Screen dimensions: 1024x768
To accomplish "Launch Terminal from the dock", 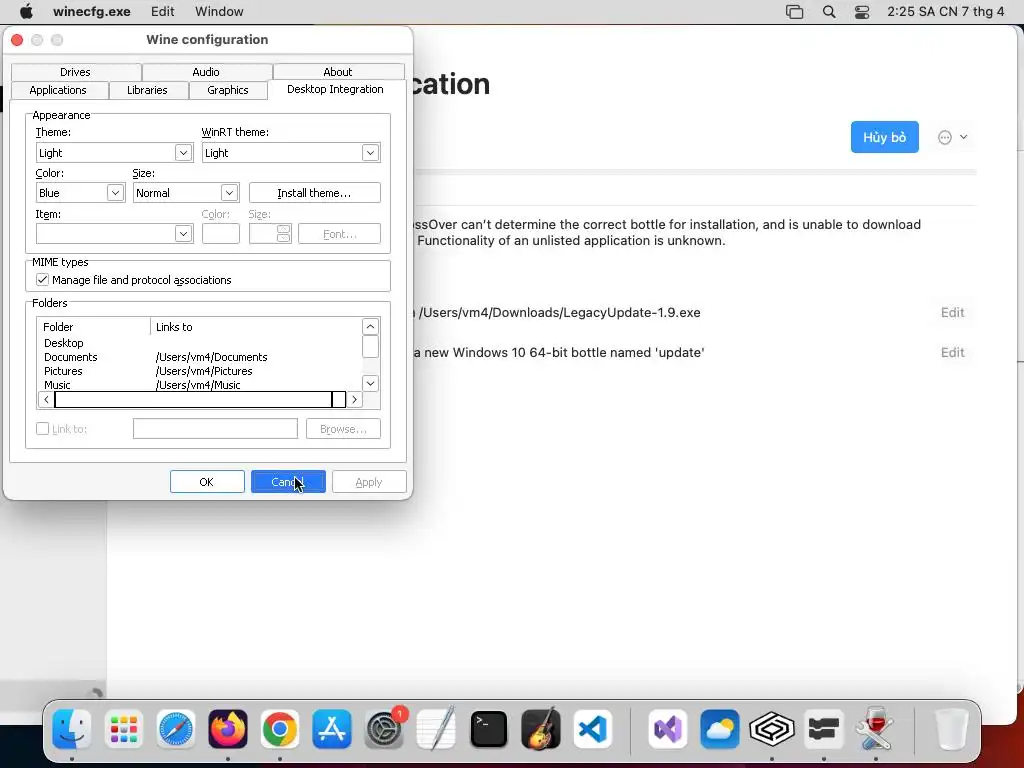I will coord(488,729).
